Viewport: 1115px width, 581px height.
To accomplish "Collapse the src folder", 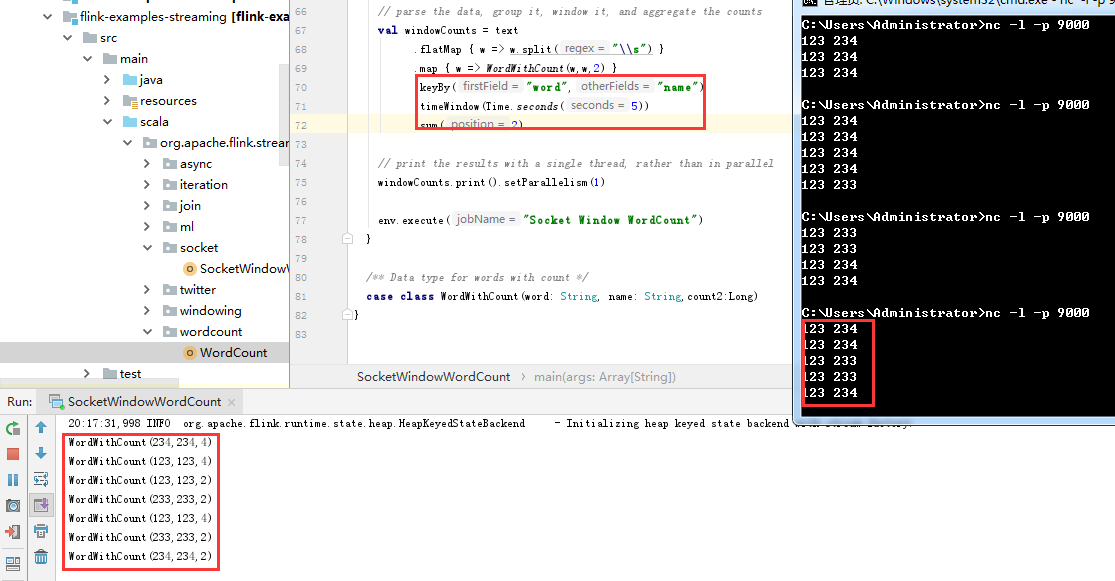I will pyautogui.click(x=68, y=38).
